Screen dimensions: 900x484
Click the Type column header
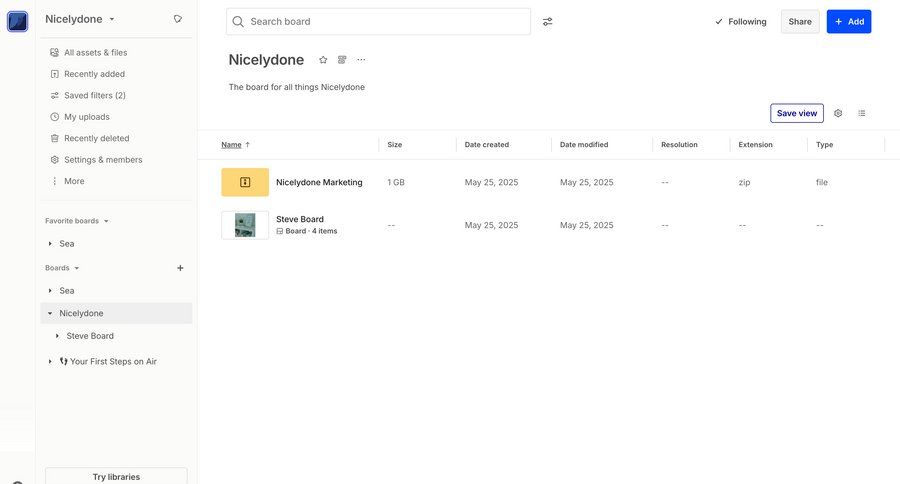click(824, 145)
